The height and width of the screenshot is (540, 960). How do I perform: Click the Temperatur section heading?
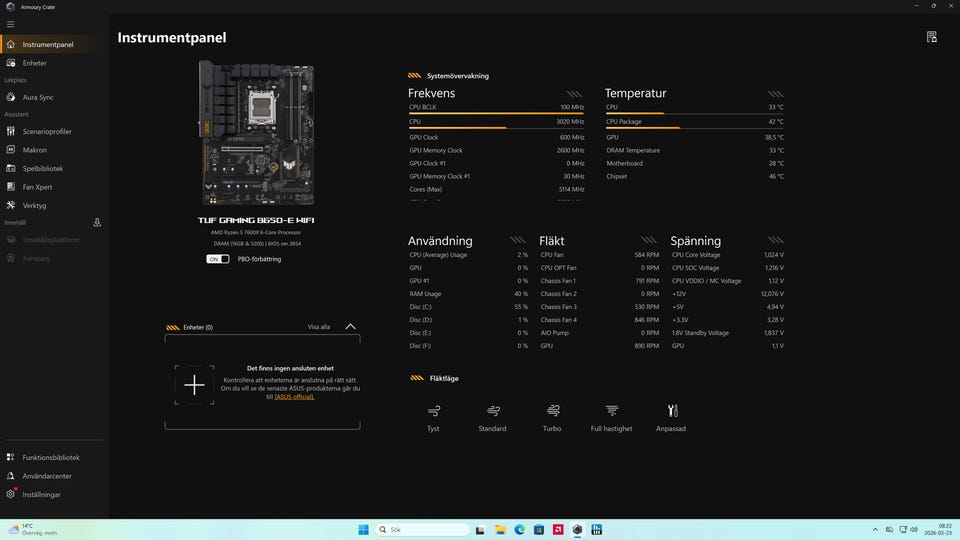[636, 93]
